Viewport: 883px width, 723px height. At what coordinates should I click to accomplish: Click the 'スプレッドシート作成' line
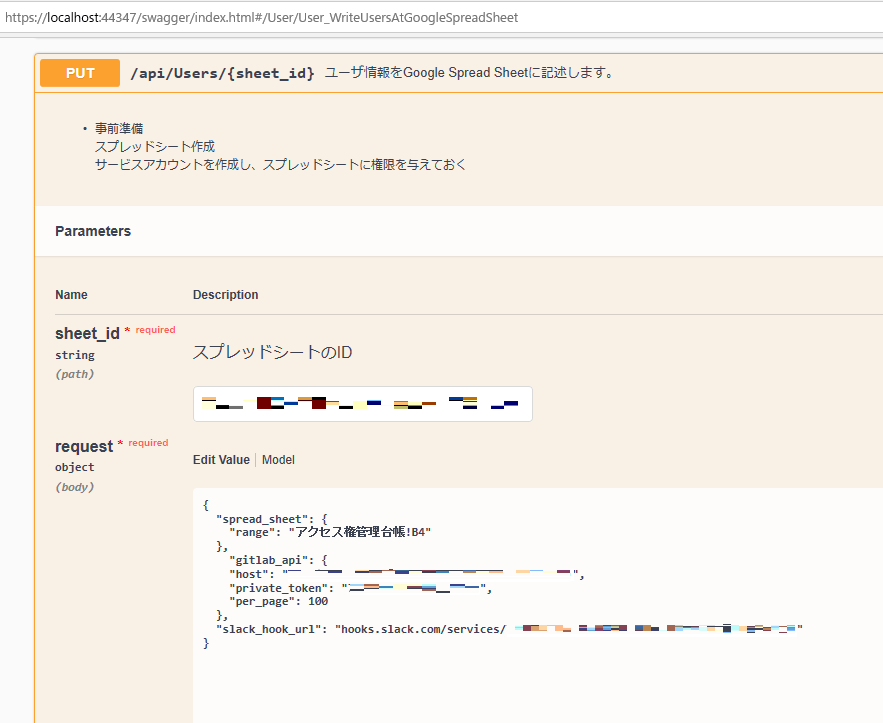point(155,146)
